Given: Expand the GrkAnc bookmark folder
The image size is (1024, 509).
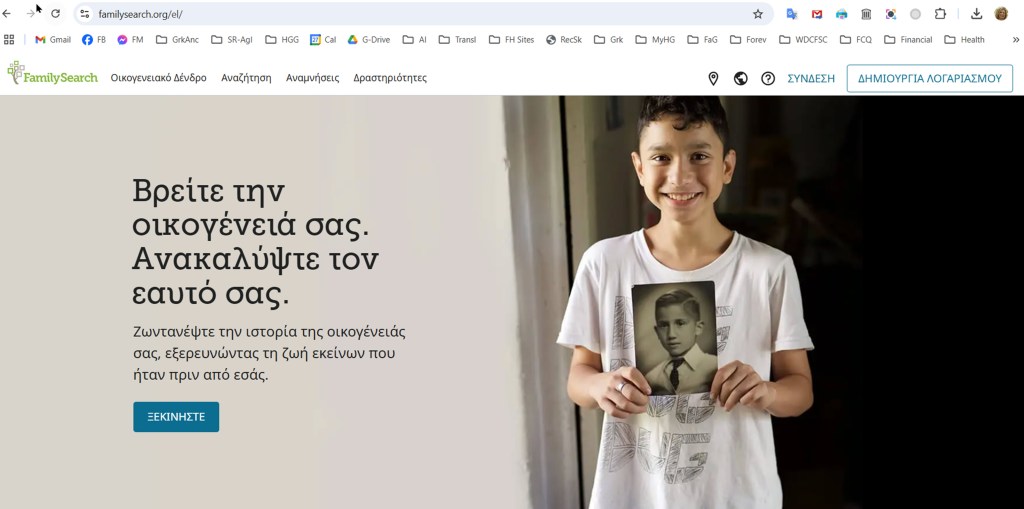Looking at the screenshot, I should [x=178, y=40].
